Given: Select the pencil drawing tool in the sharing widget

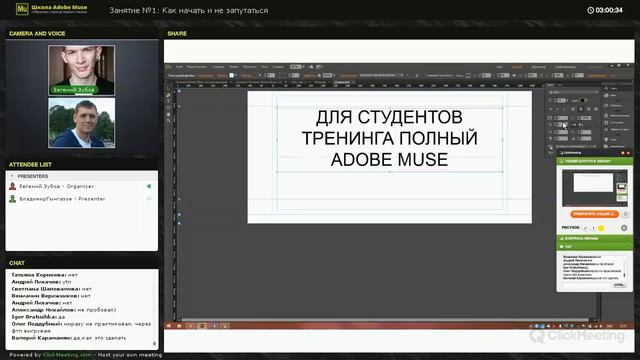Looking at the screenshot, I should tap(585, 228).
